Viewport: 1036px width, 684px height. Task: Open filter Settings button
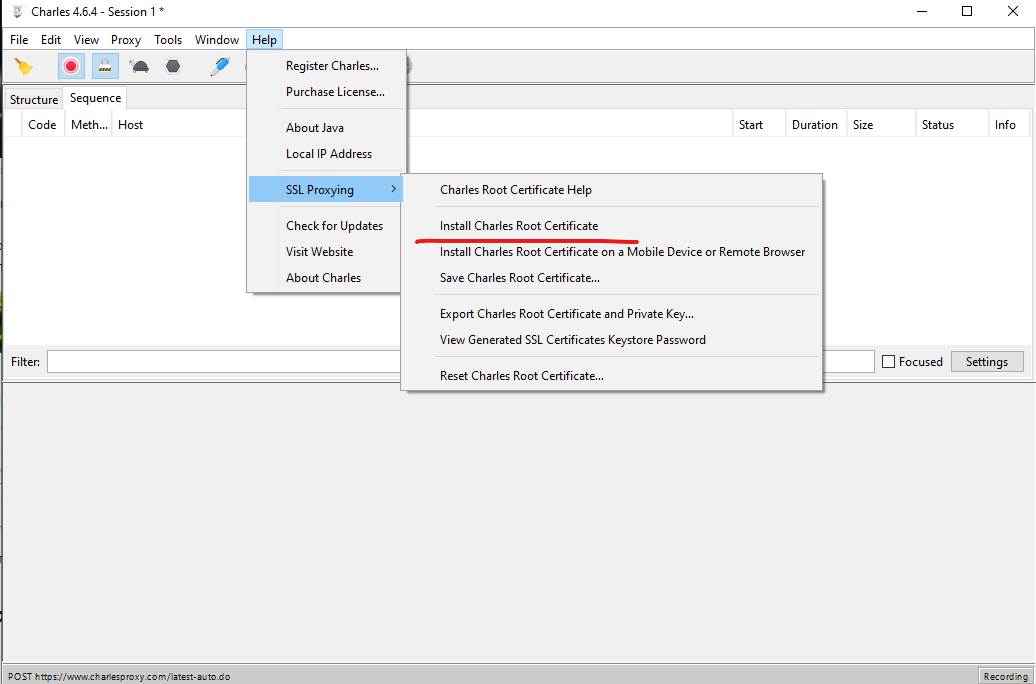[x=987, y=361]
